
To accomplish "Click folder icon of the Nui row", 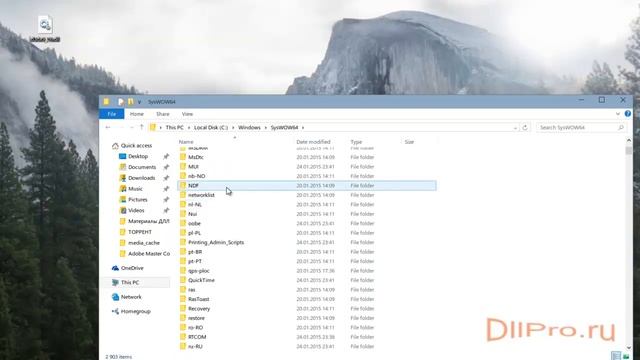I will (x=183, y=213).
